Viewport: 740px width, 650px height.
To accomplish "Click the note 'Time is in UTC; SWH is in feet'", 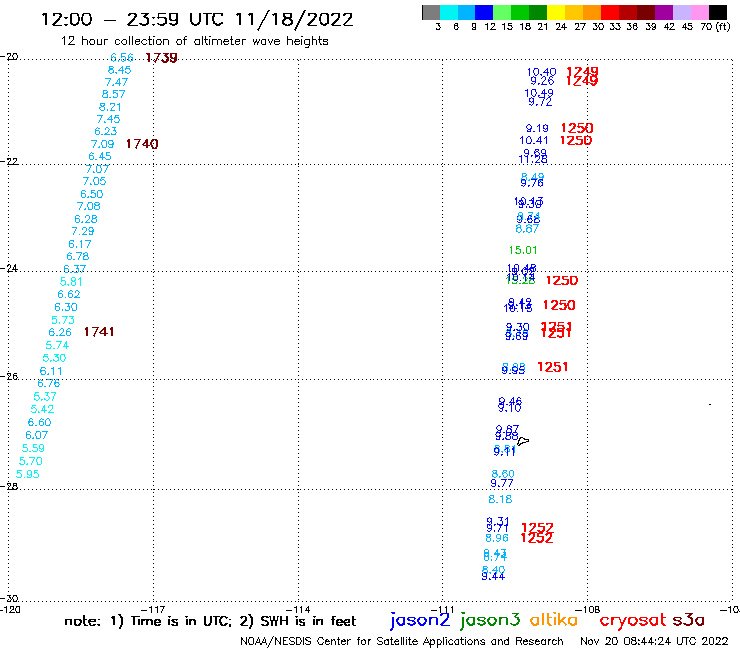I will point(210,621).
